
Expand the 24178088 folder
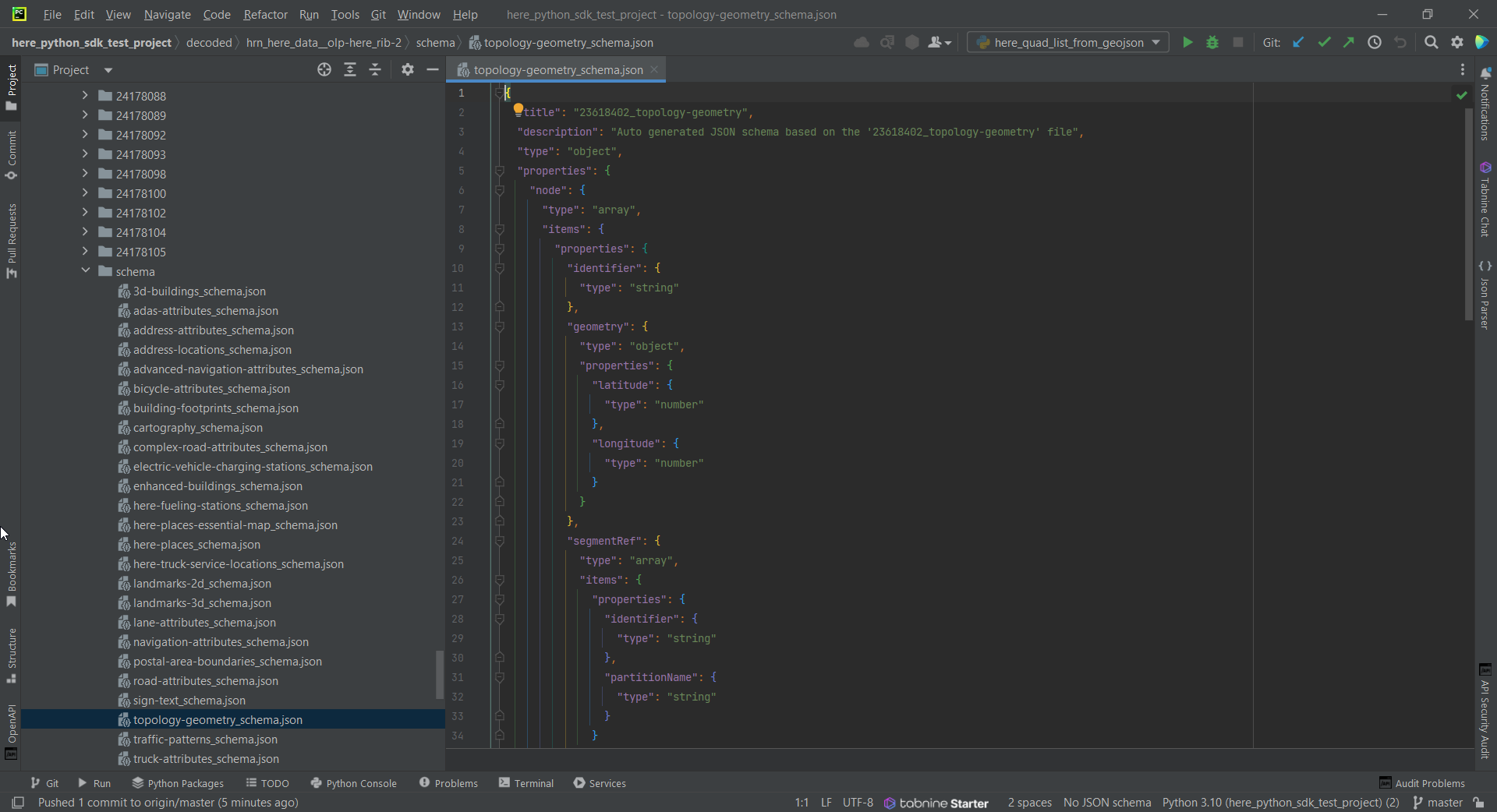(85, 96)
